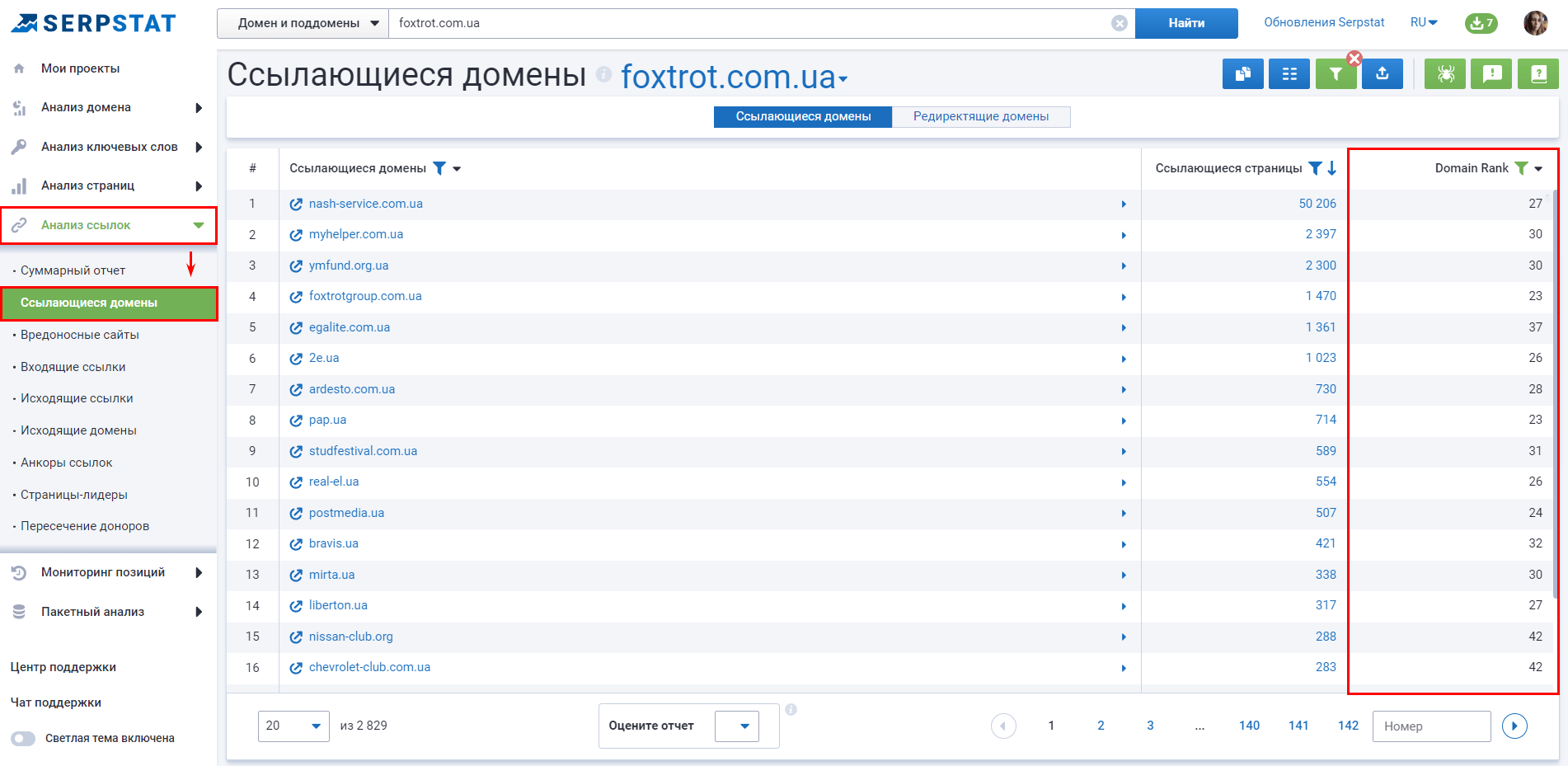
Task: Open Анкоры ссылок sidebar item
Action: (x=67, y=463)
